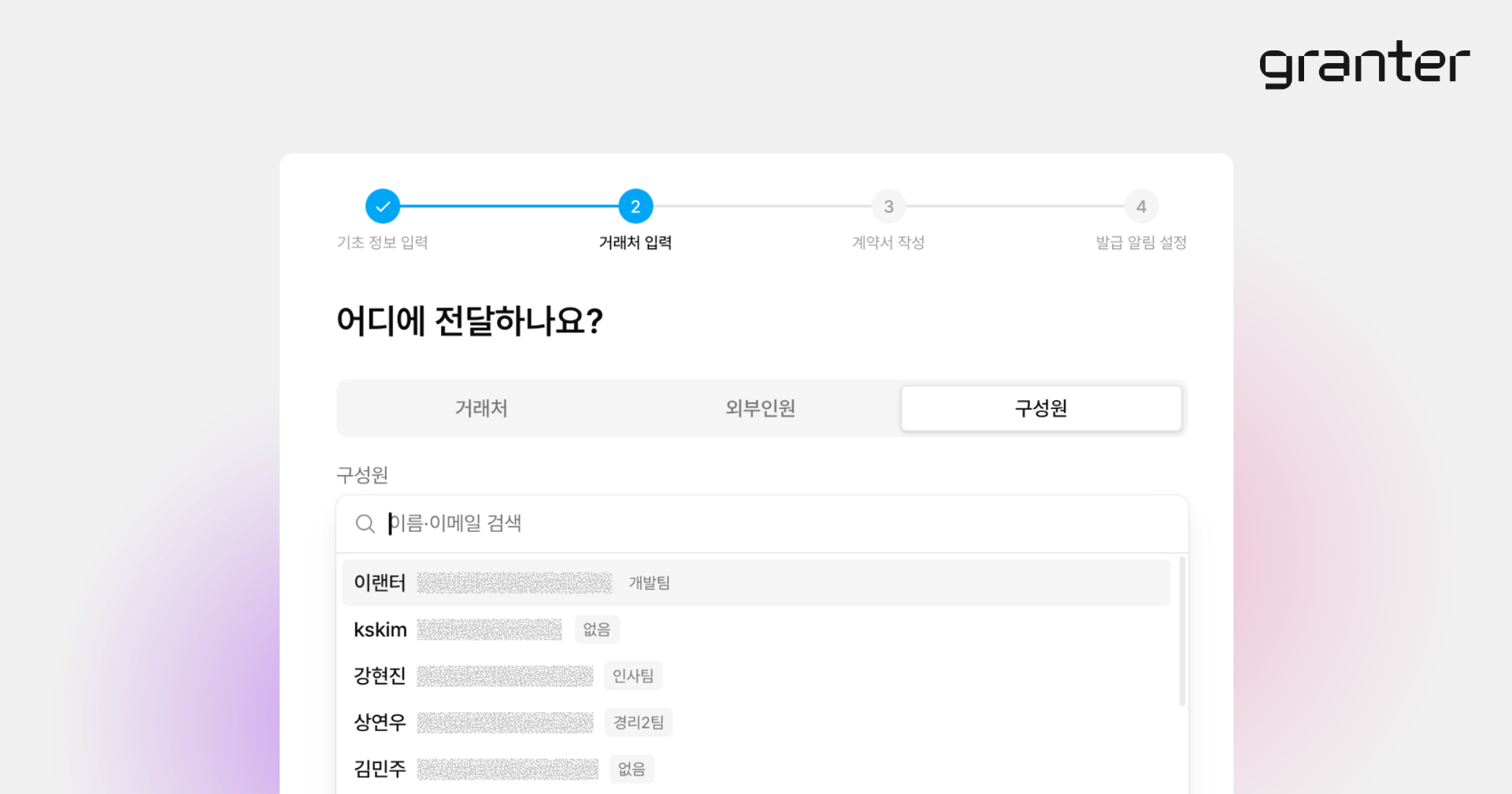
Task: Click the step 3 circle indicator
Action: 888,206
